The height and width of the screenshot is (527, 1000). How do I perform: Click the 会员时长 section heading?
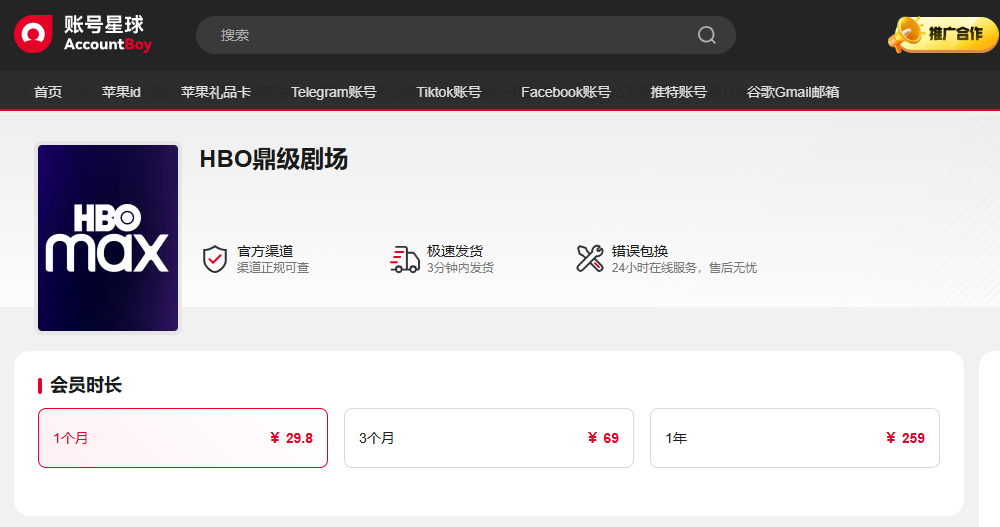[85, 385]
